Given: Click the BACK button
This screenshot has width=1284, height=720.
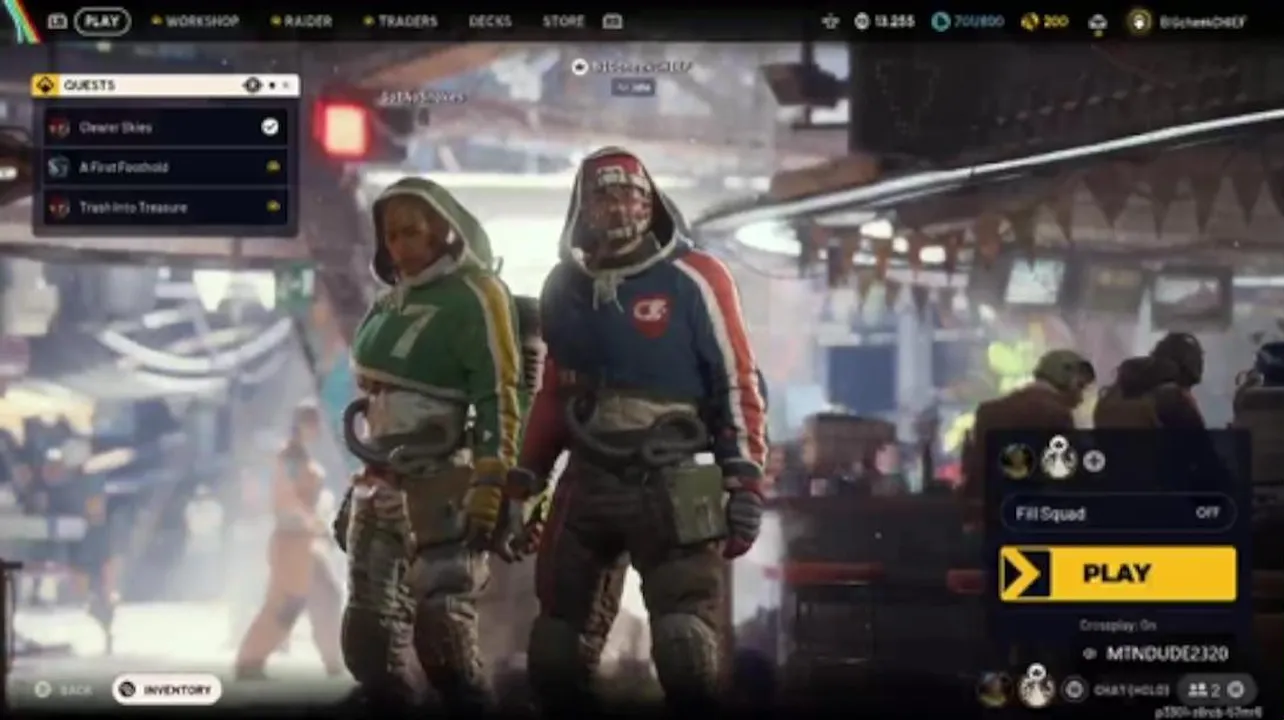Looking at the screenshot, I should click(64, 689).
